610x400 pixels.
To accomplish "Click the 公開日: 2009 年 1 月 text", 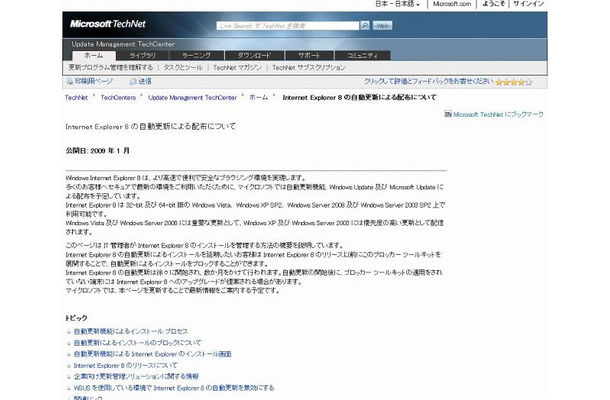I will (x=98, y=151).
